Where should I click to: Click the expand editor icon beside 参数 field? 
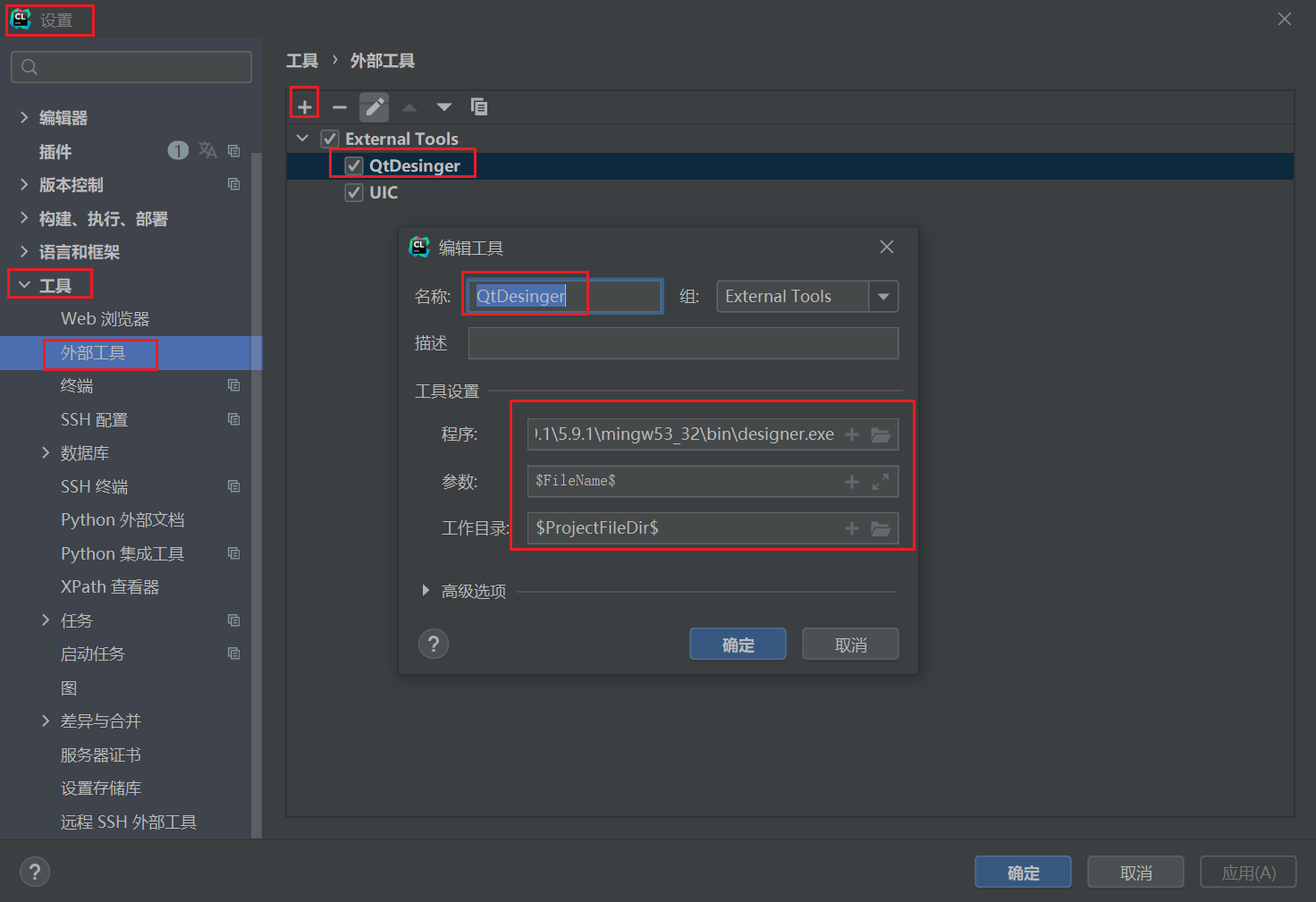pos(881,481)
